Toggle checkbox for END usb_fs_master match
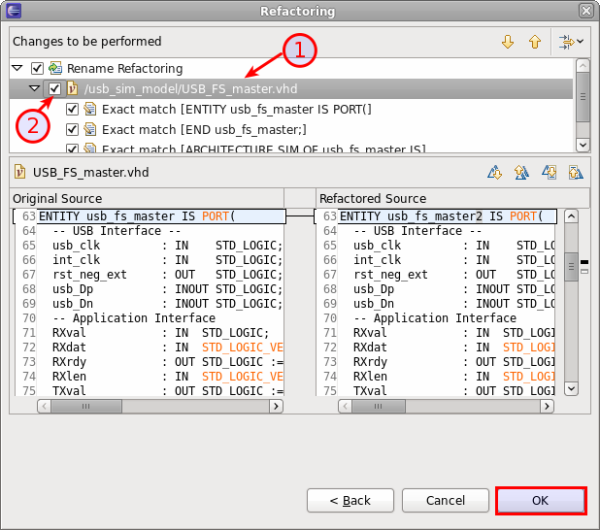600x530 pixels. 72,129
